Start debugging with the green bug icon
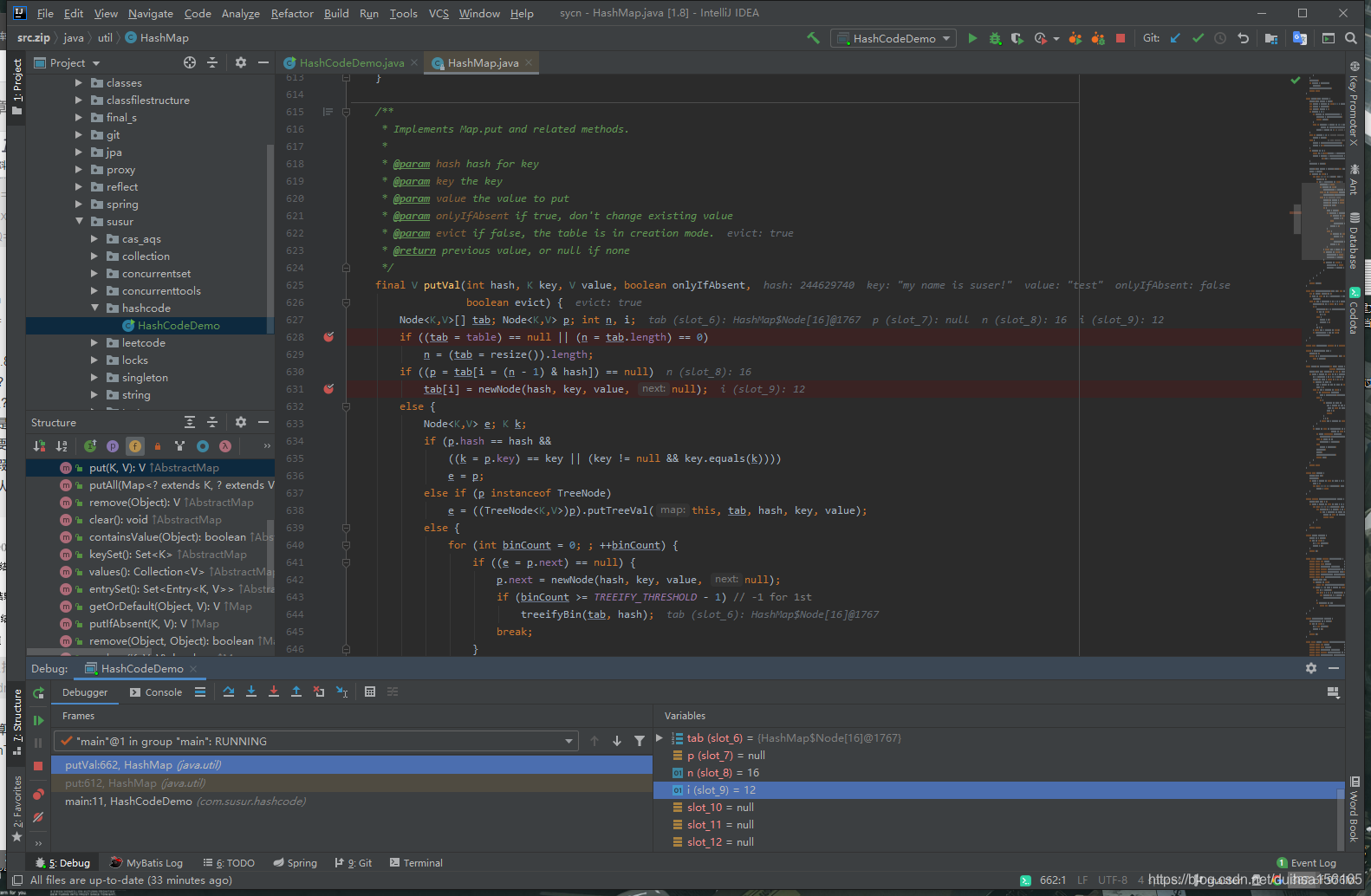 (995, 38)
